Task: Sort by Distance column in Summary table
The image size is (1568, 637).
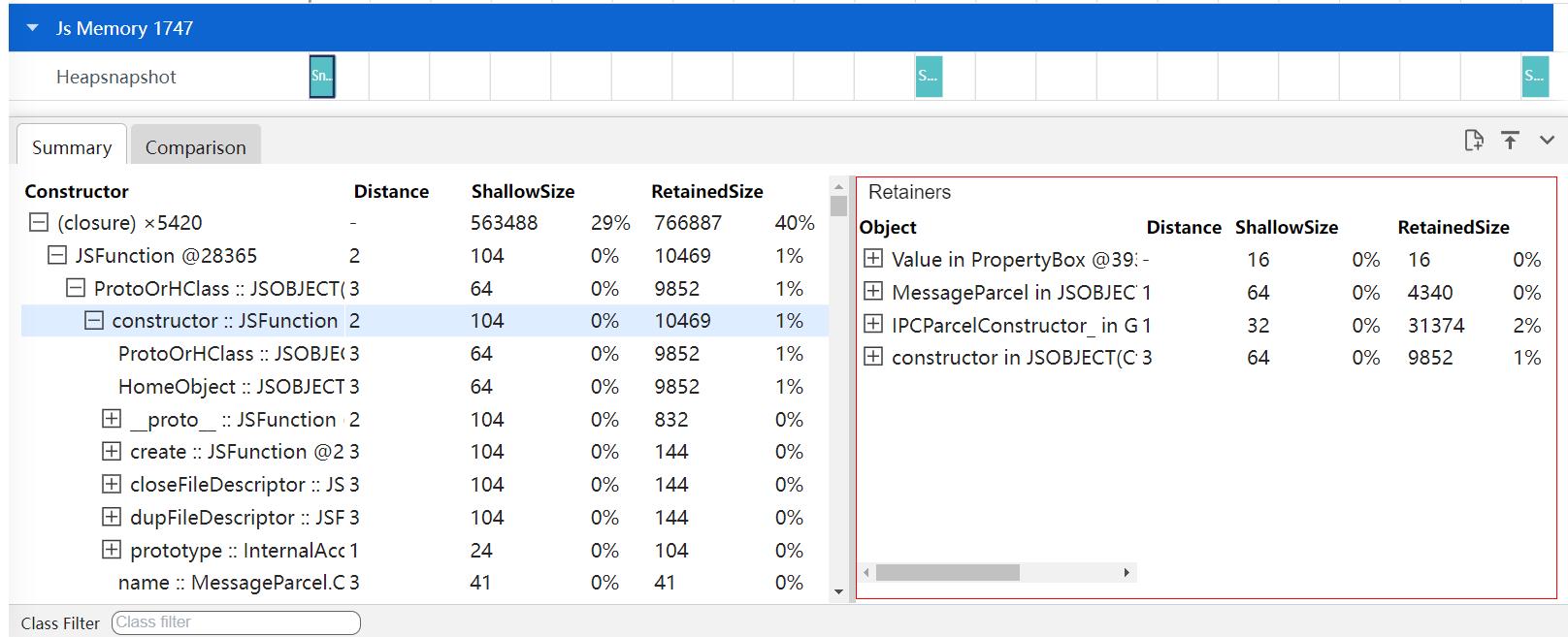Action: [x=391, y=191]
